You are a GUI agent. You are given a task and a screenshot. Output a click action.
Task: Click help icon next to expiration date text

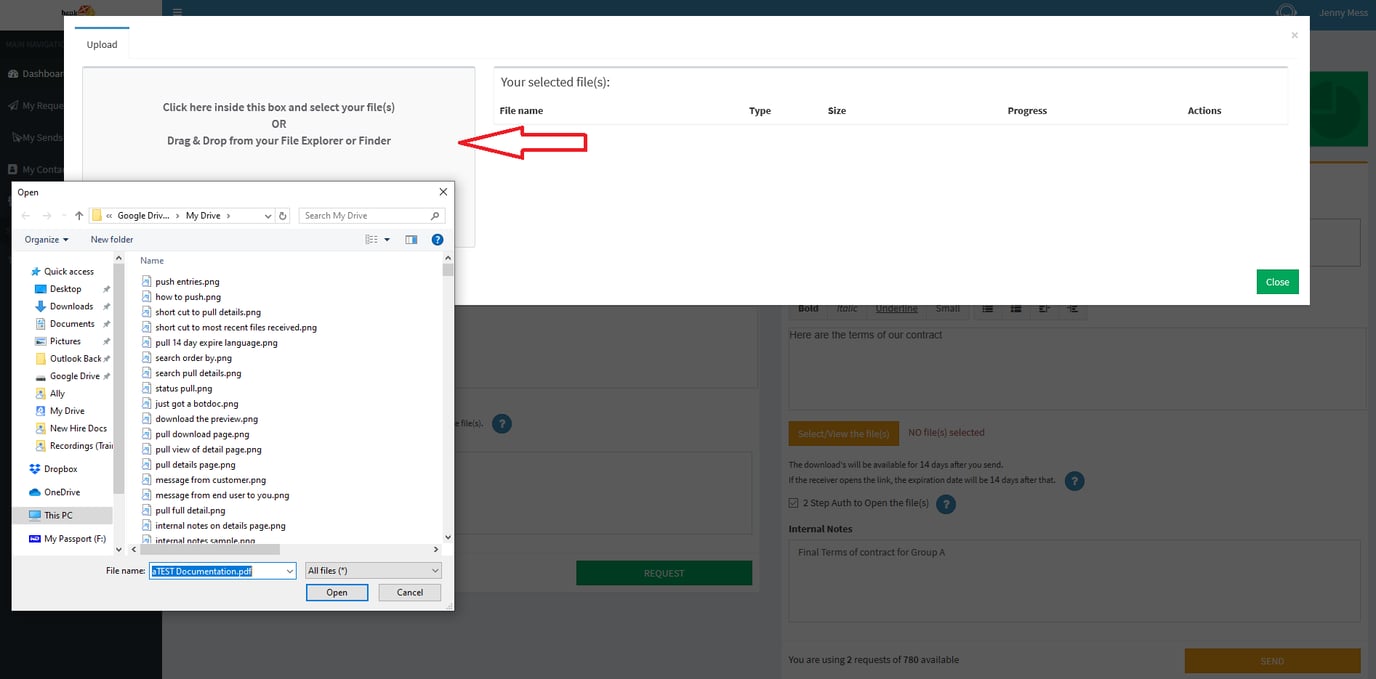pos(1074,481)
